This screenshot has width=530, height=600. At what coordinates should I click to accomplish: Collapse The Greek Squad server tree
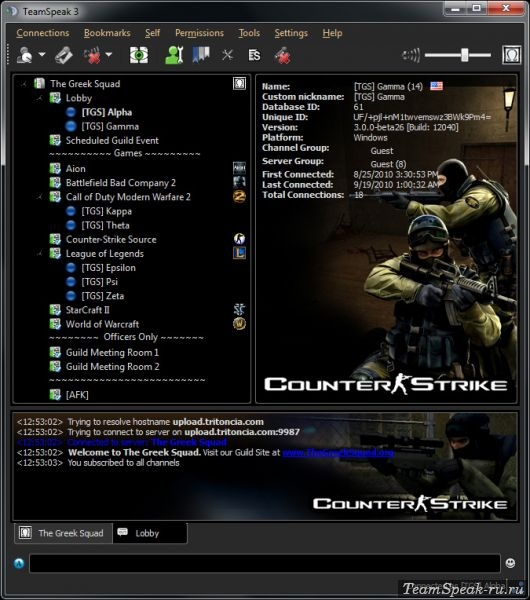pyautogui.click(x=24, y=83)
